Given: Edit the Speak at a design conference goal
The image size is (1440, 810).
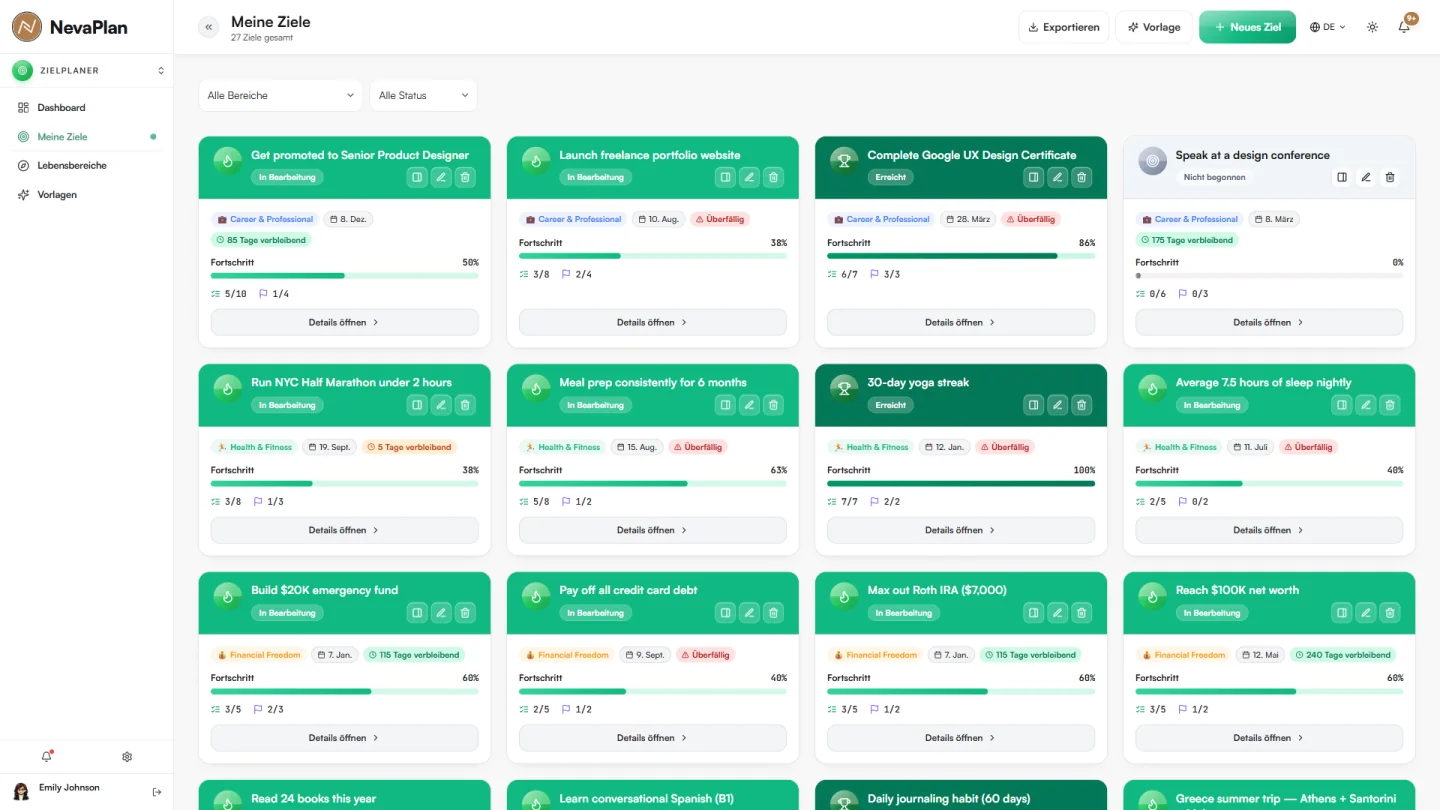Looking at the screenshot, I should pyautogui.click(x=1365, y=177).
